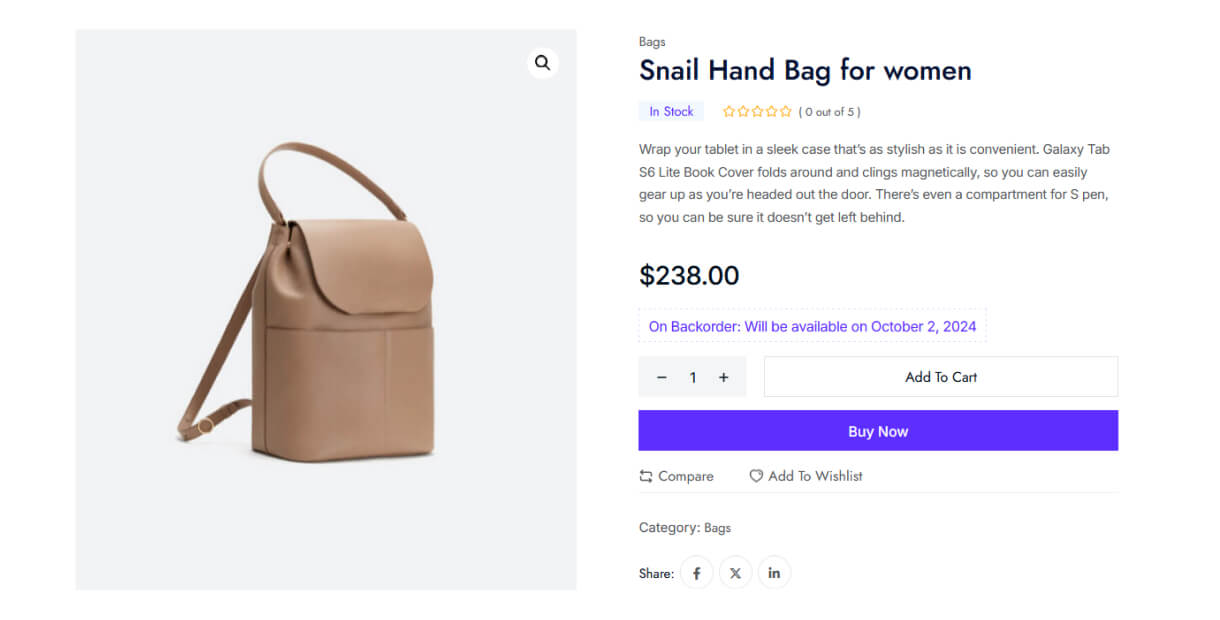
Task: Click the wishlist heart icon
Action: (756, 476)
